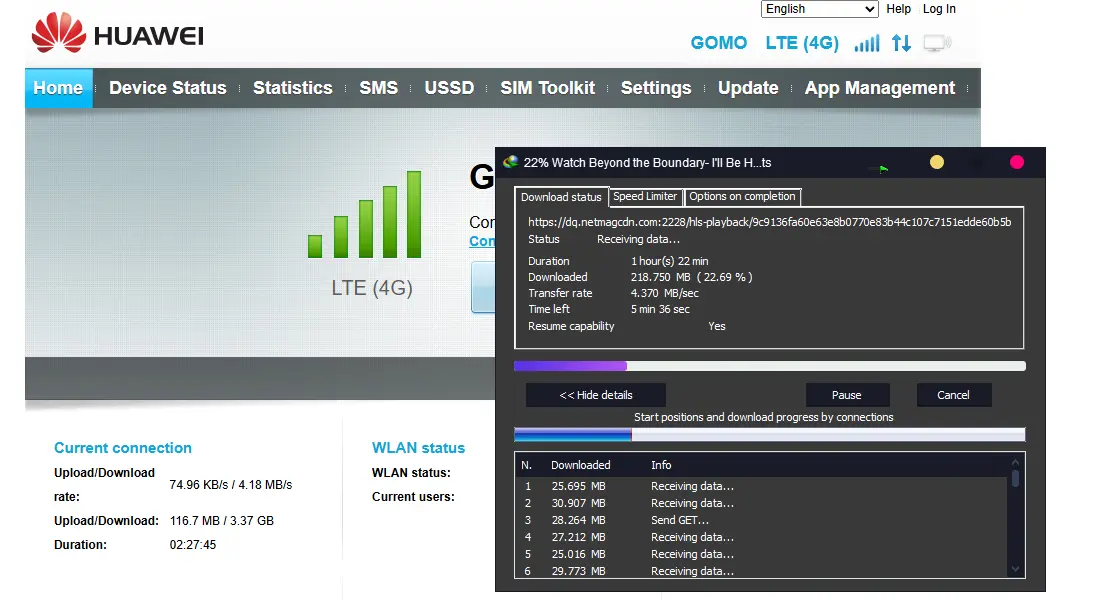Select connection row 2 with 30.907 MB
The height and width of the screenshot is (600, 1113).
coord(763,503)
